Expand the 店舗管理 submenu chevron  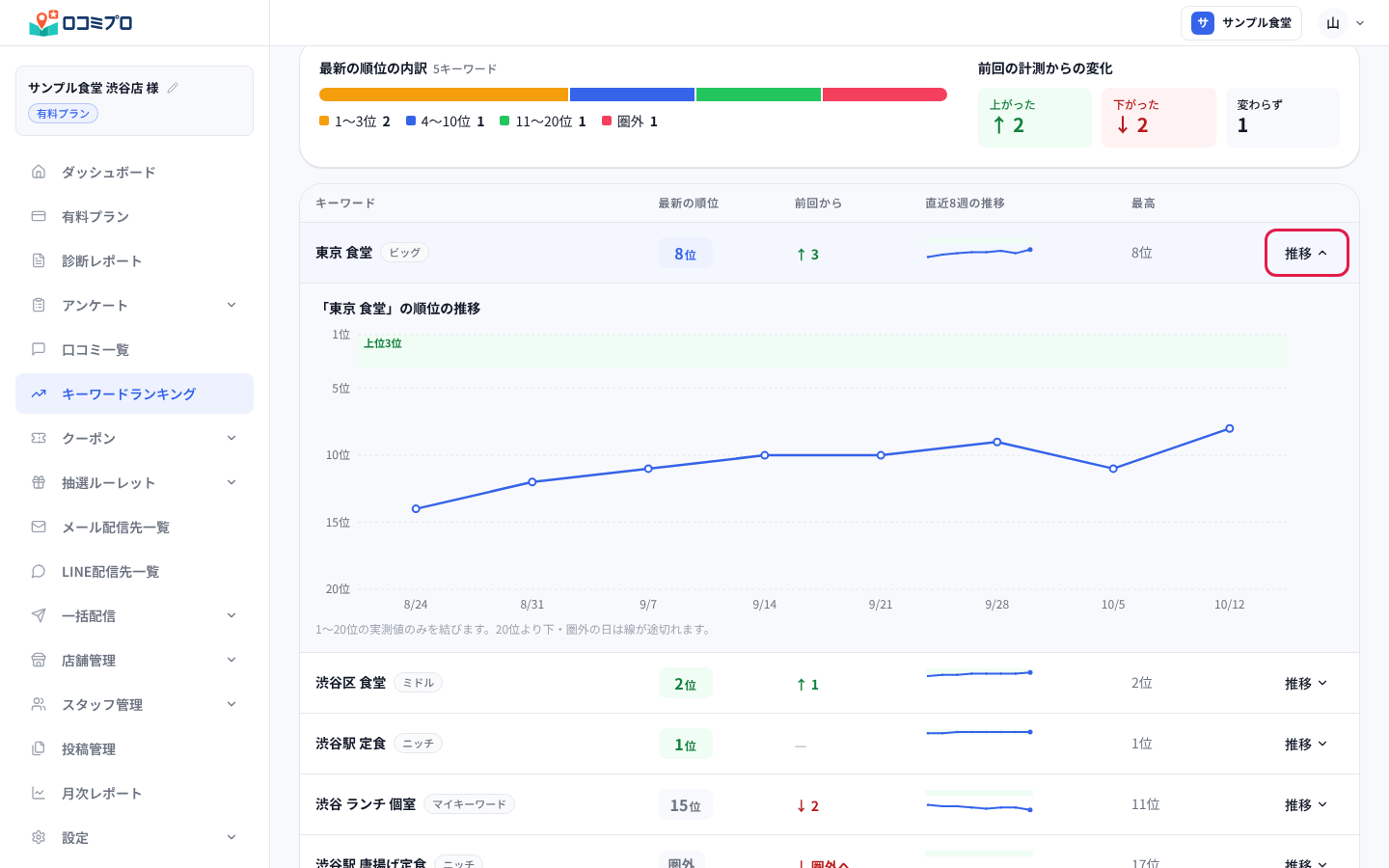[231, 660]
